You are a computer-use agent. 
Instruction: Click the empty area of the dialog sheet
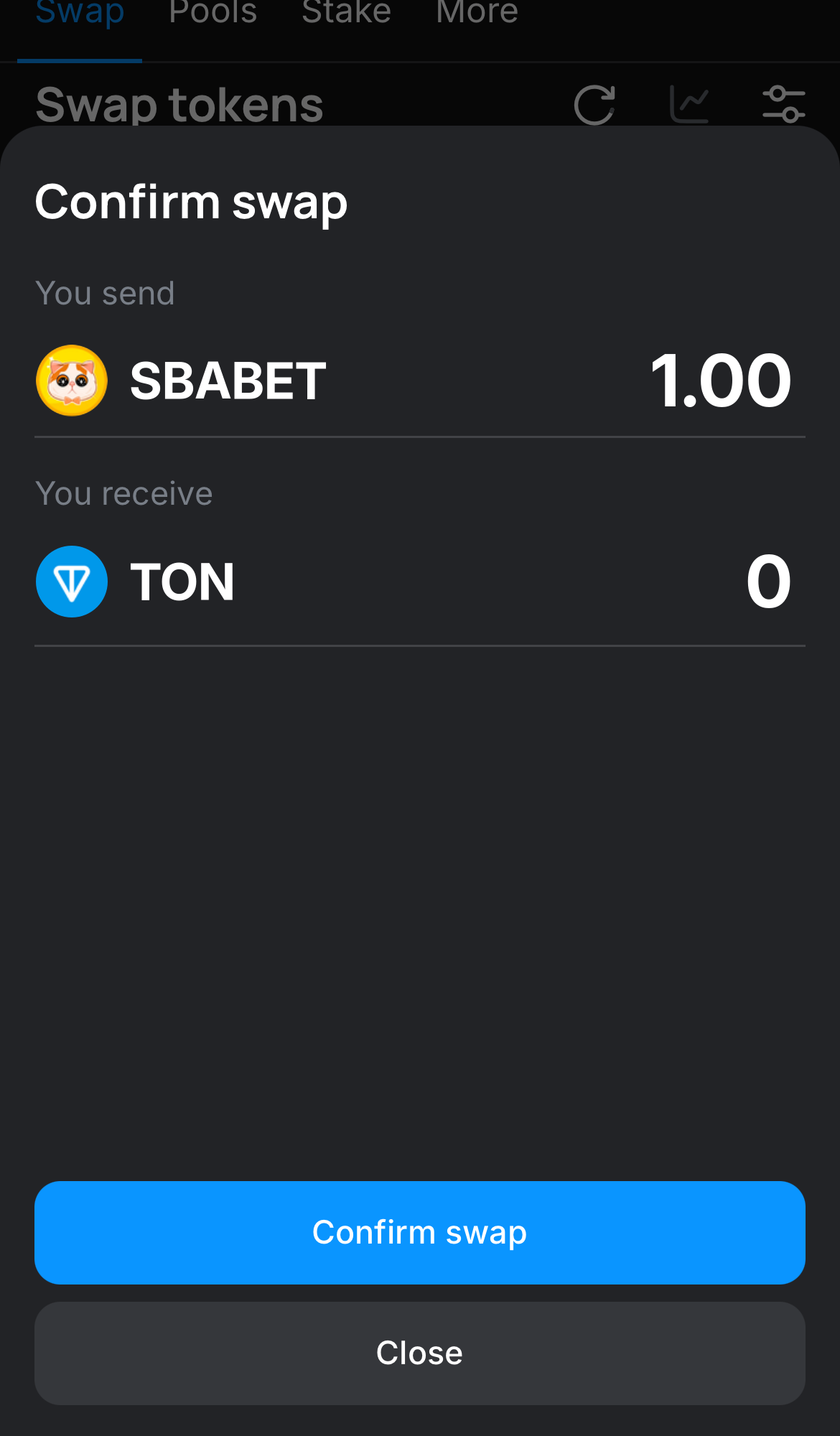[420, 912]
